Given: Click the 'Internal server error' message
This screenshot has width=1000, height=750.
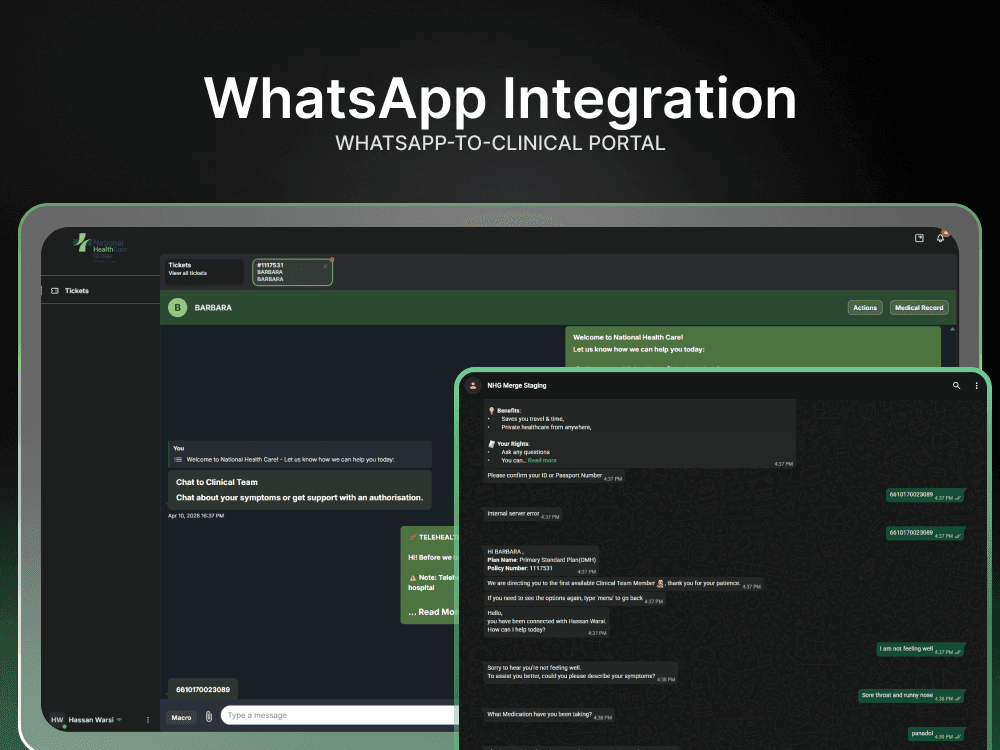Looking at the screenshot, I should pyautogui.click(x=523, y=514).
